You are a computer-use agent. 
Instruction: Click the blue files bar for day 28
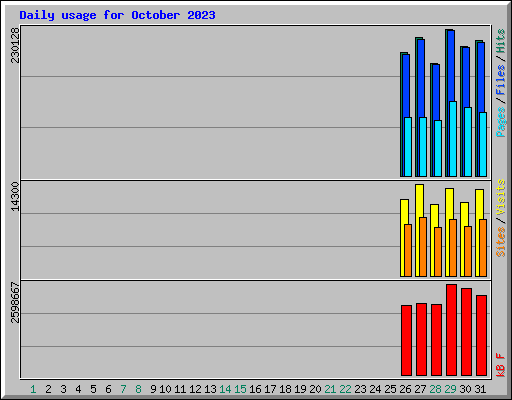pyautogui.click(x=436, y=92)
